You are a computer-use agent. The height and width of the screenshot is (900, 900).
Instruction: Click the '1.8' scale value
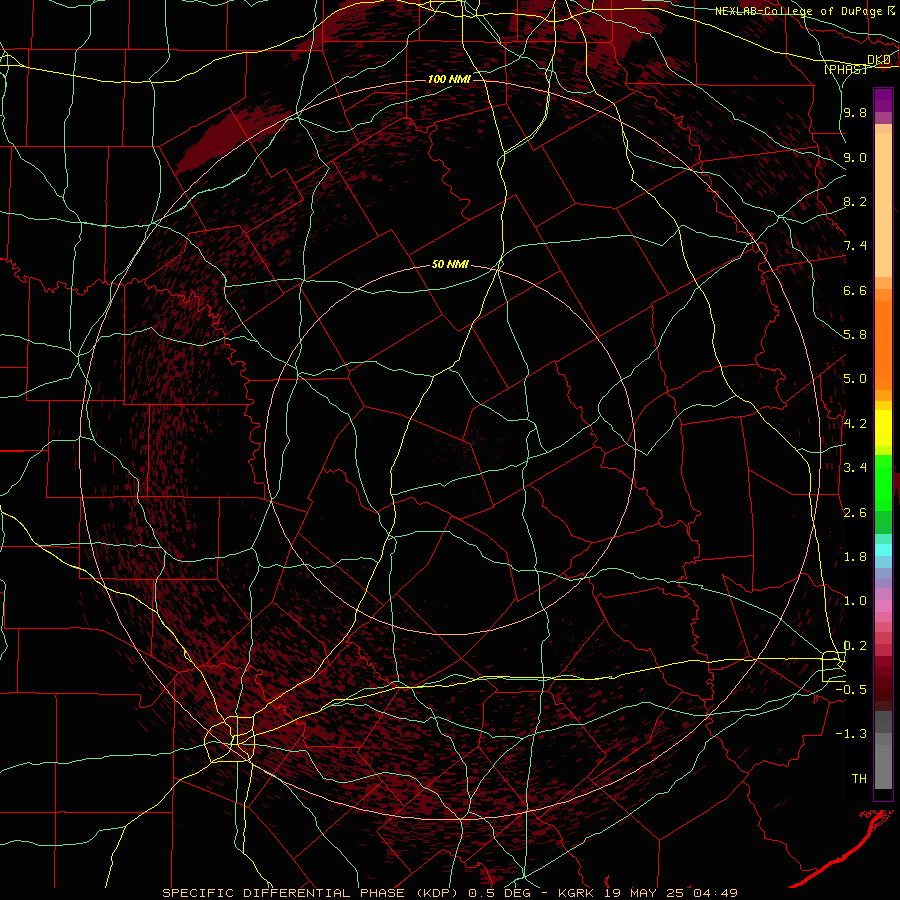(x=855, y=557)
